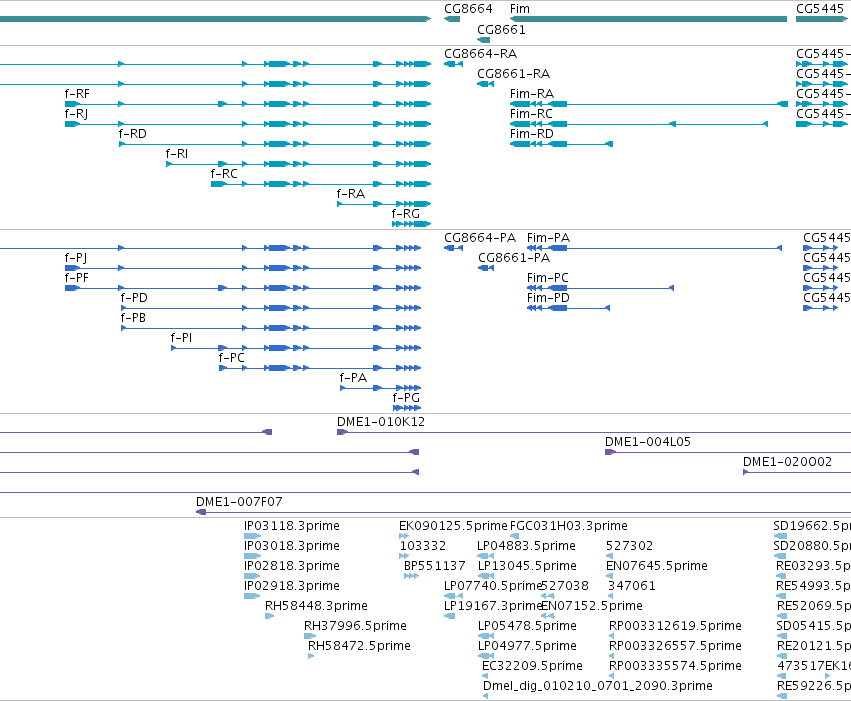Click the f-PJ CDS label
This screenshot has height=701, width=851.
76,258
